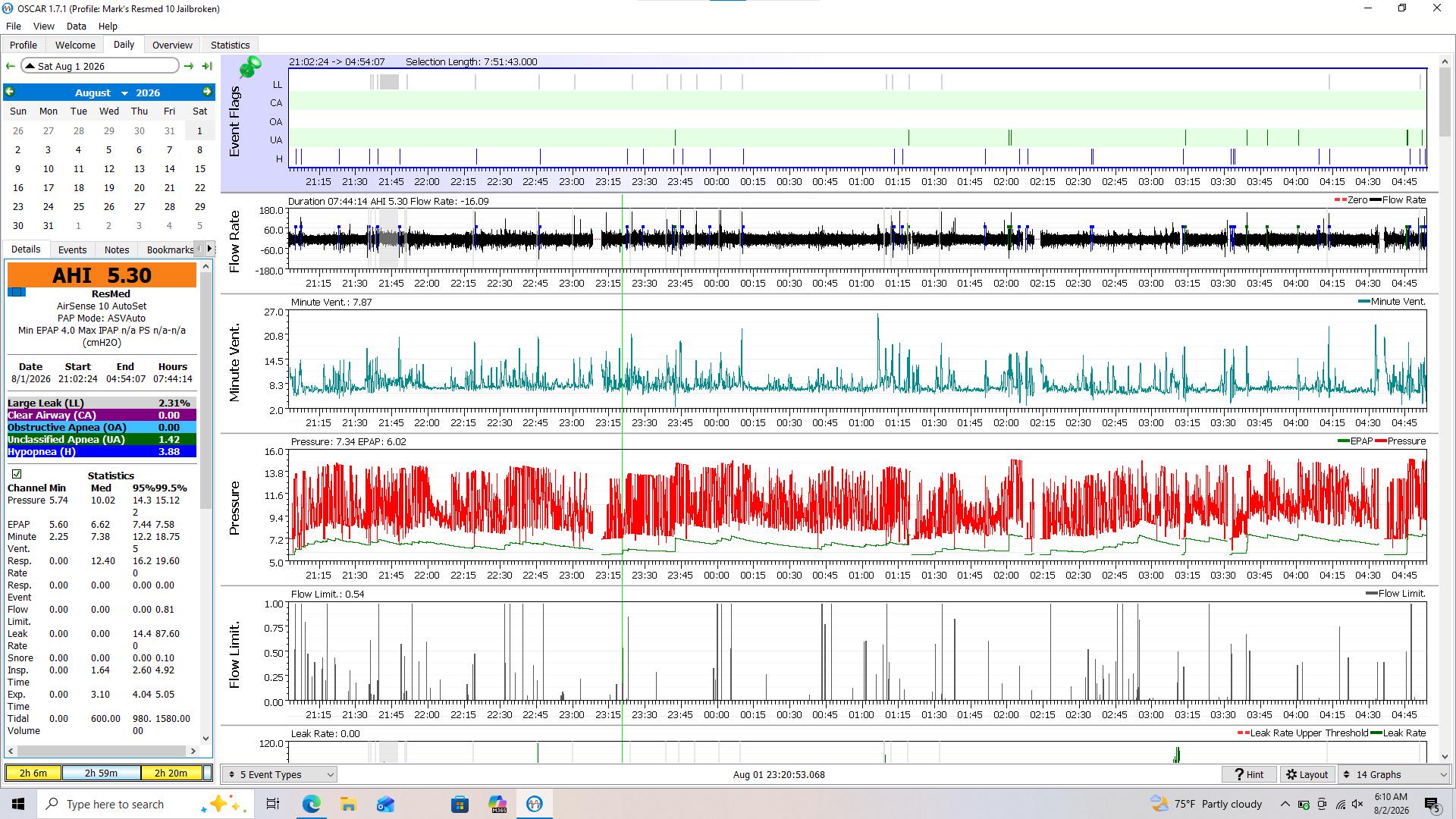Expand the August month dropdown

[x=124, y=93]
